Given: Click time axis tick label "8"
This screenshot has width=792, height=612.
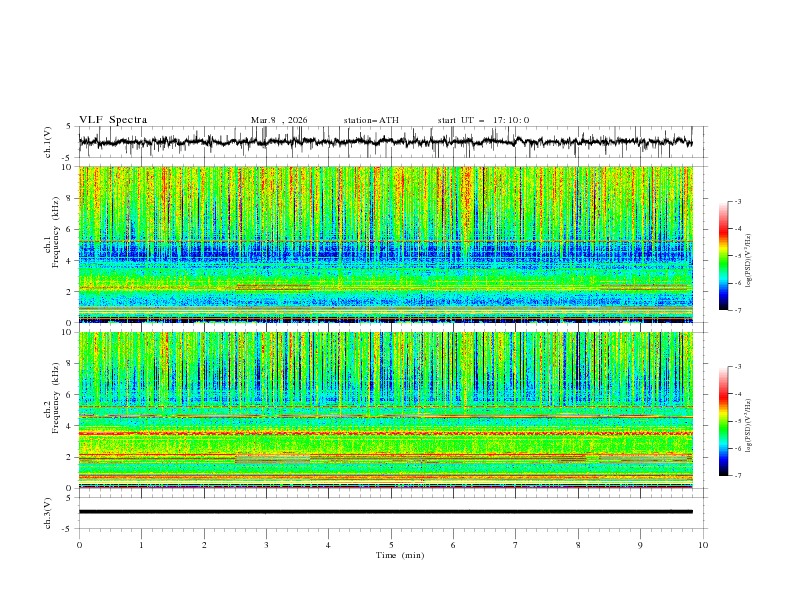Looking at the screenshot, I should click(578, 545).
